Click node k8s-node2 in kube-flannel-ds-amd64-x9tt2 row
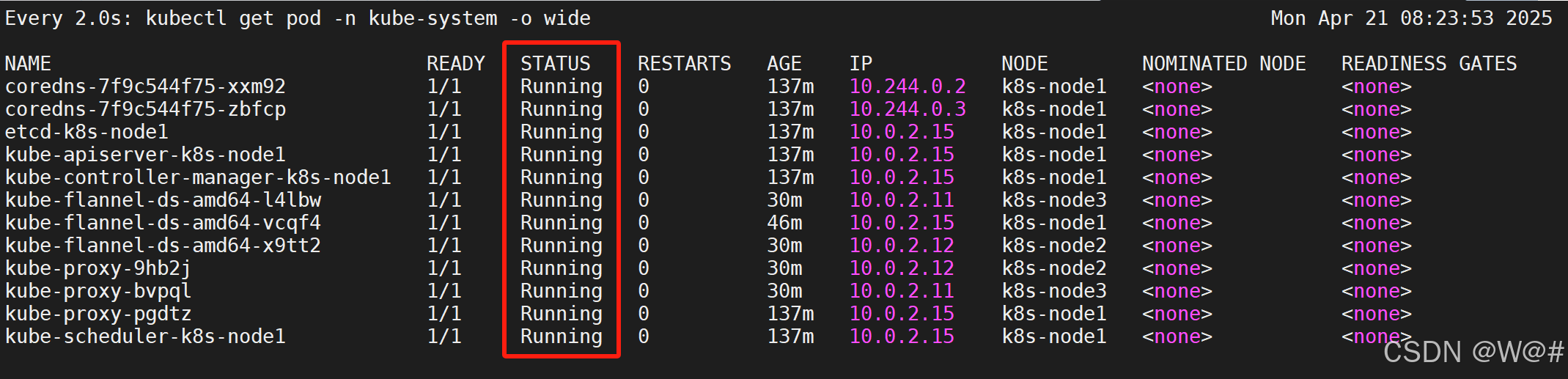This screenshot has height=379, width=1568. coord(1054,246)
